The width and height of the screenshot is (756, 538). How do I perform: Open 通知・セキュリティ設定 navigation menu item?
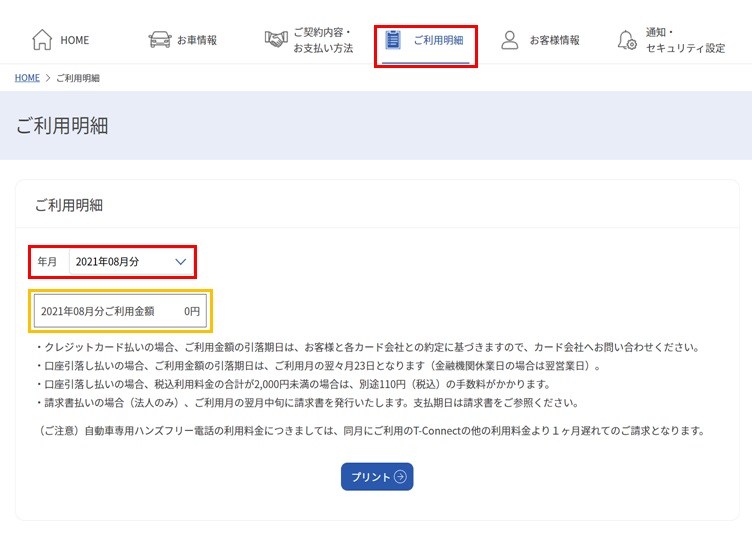[x=671, y=40]
